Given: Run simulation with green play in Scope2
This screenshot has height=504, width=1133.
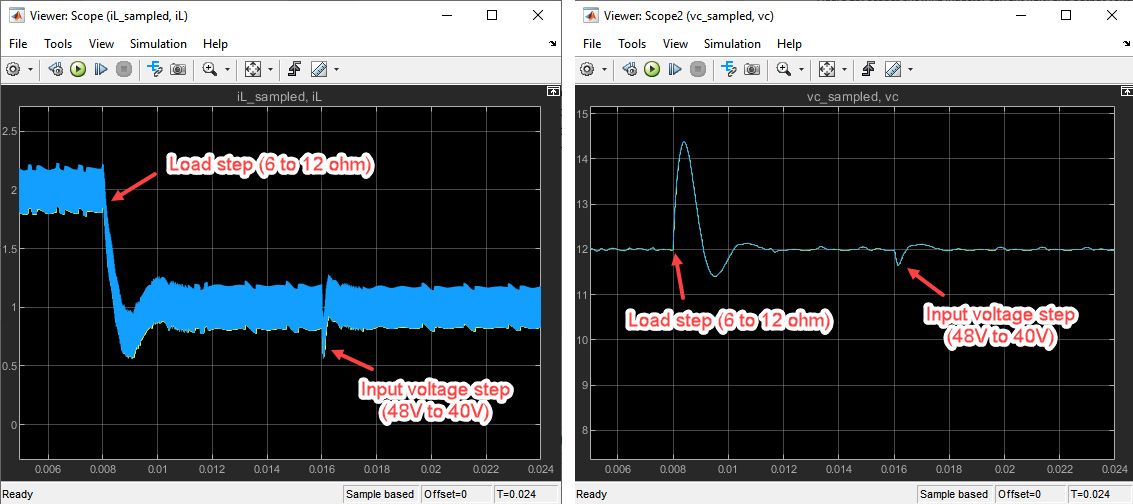Looking at the screenshot, I should point(652,69).
